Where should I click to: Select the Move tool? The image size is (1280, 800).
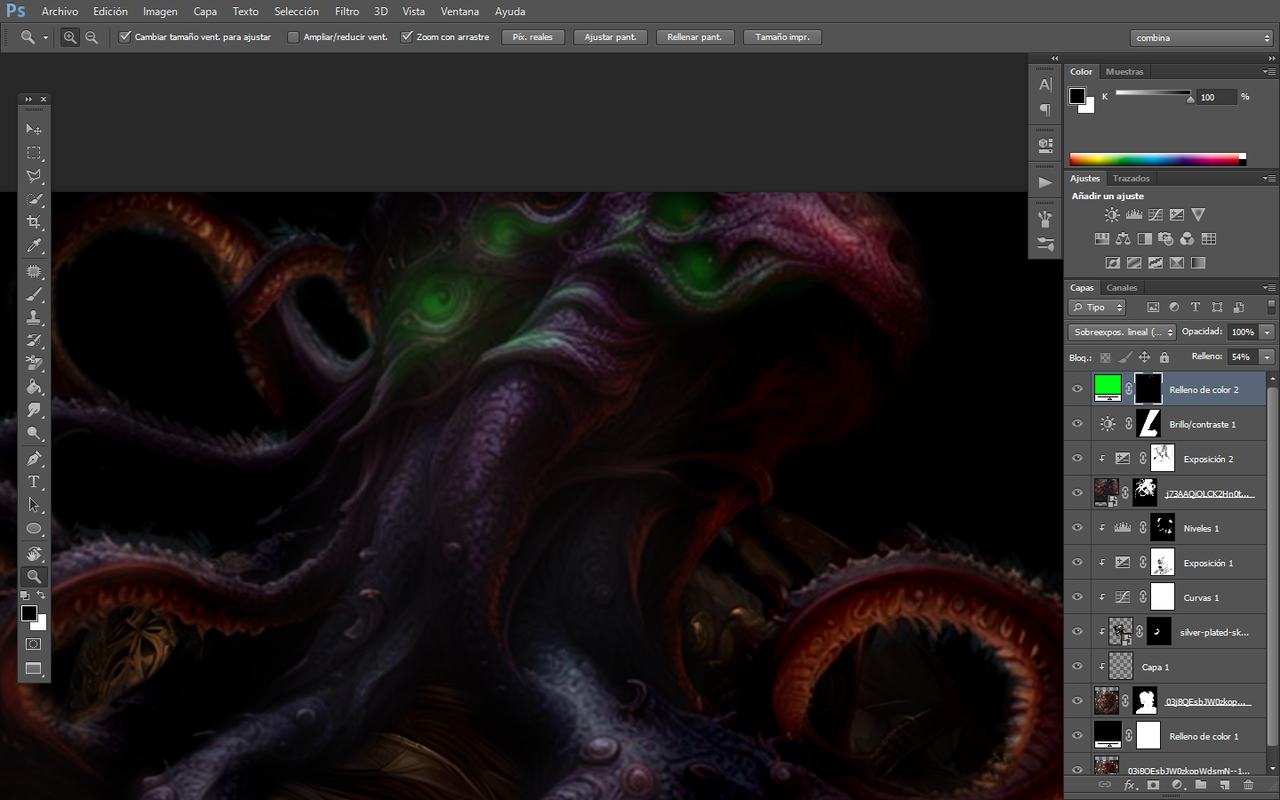(x=34, y=129)
